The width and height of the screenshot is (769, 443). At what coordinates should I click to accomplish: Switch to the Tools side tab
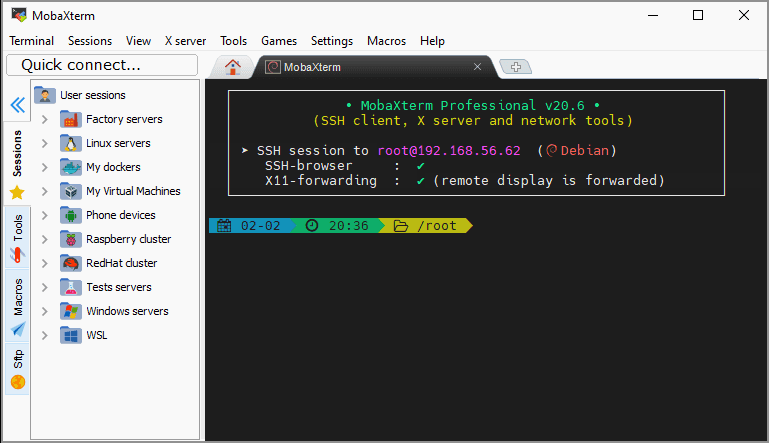pos(17,235)
